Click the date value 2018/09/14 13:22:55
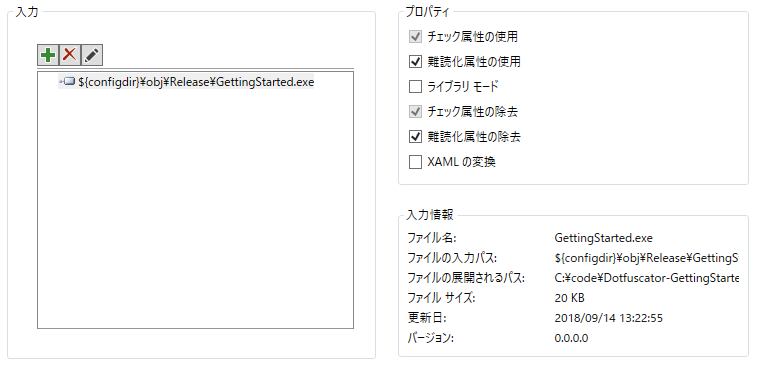 pos(608,319)
